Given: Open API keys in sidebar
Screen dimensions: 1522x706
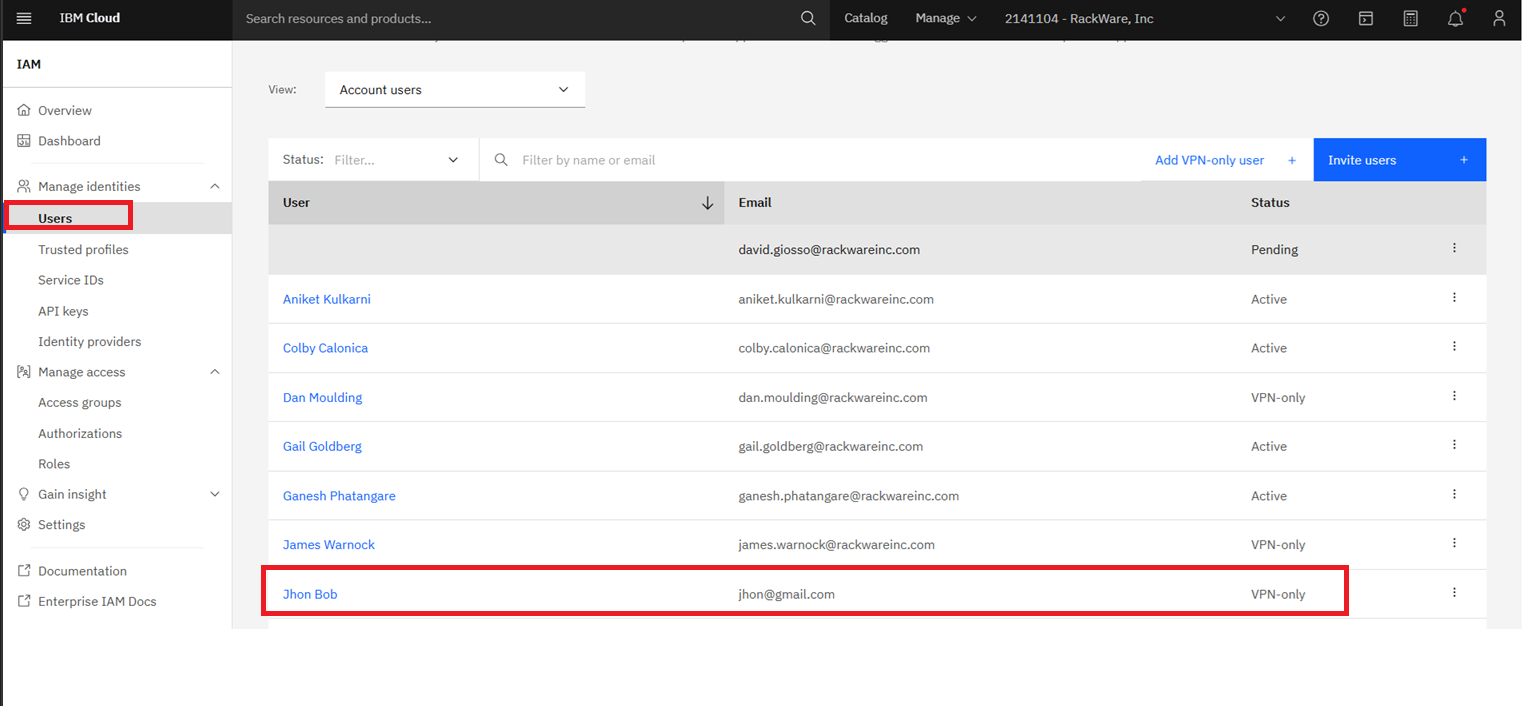Looking at the screenshot, I should 63,311.
